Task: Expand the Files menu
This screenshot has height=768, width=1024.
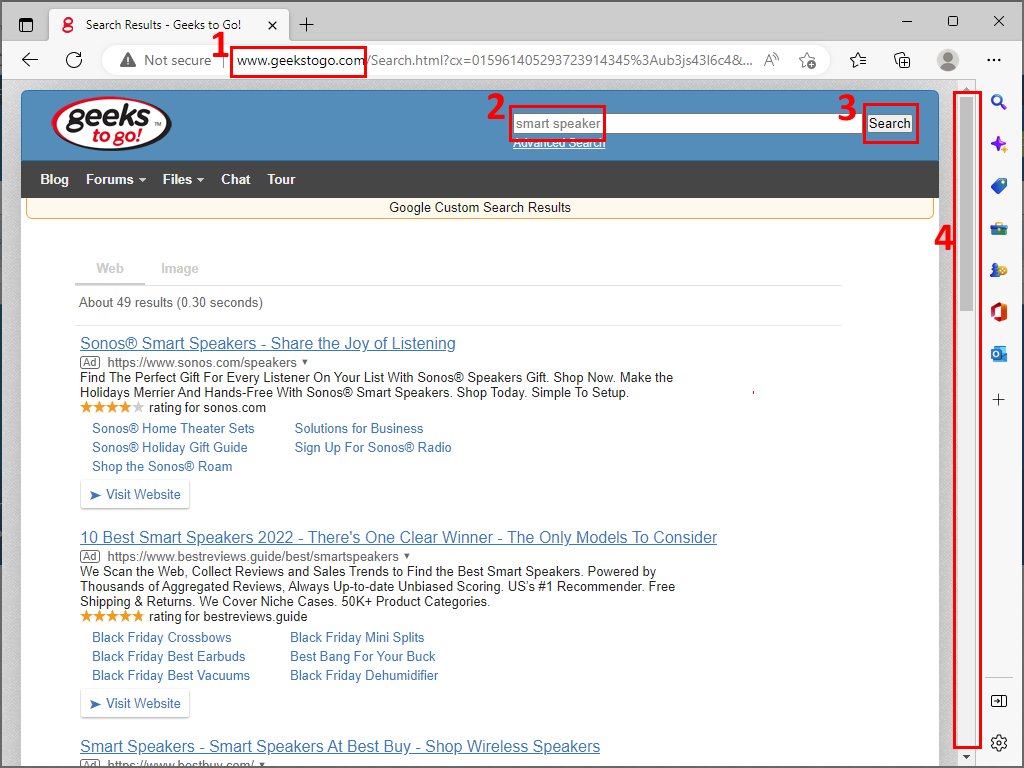Action: click(183, 180)
